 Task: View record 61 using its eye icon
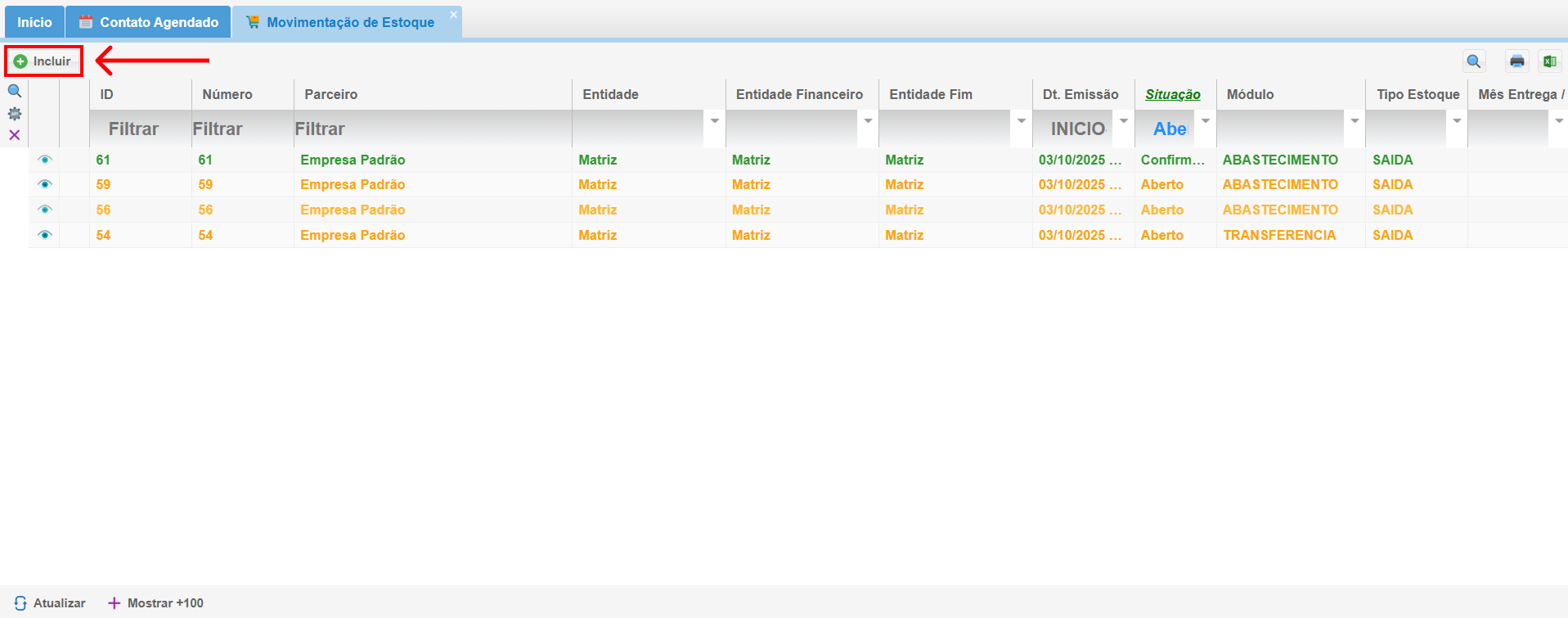coord(45,160)
